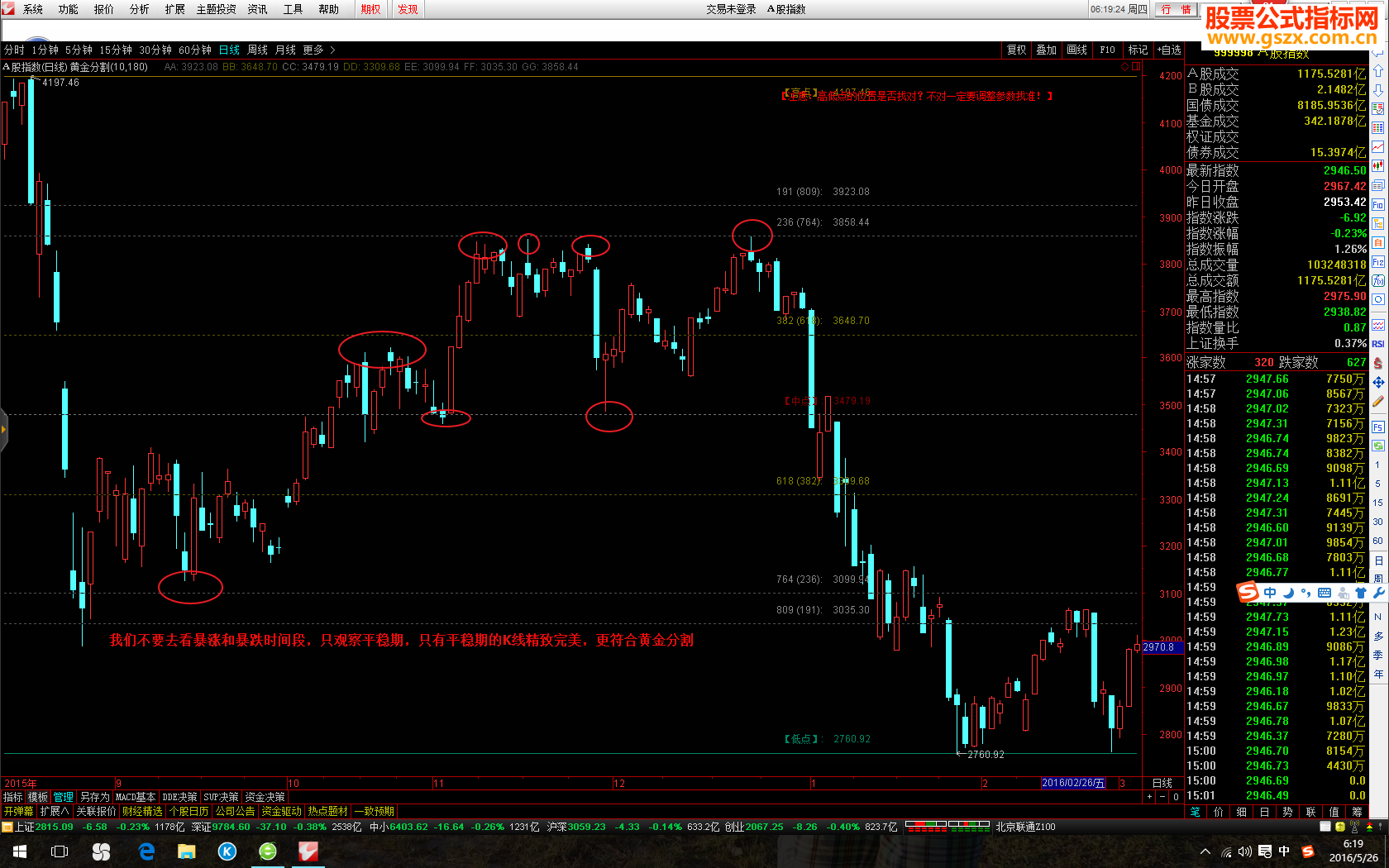Screen dimensions: 1389x868
Task: Open the 热点题材 tab
Action: pos(327,812)
